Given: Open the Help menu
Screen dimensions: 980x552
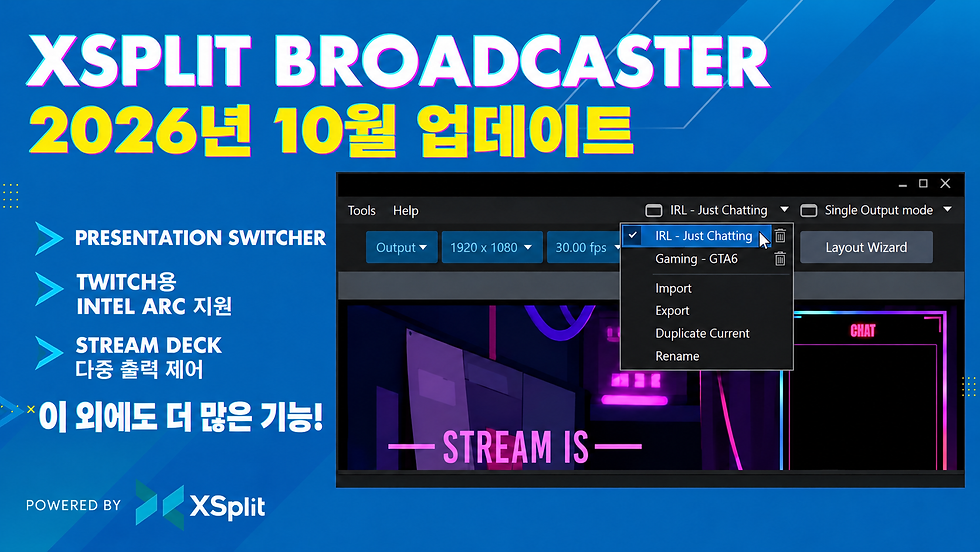Looking at the screenshot, I should click(x=406, y=211).
